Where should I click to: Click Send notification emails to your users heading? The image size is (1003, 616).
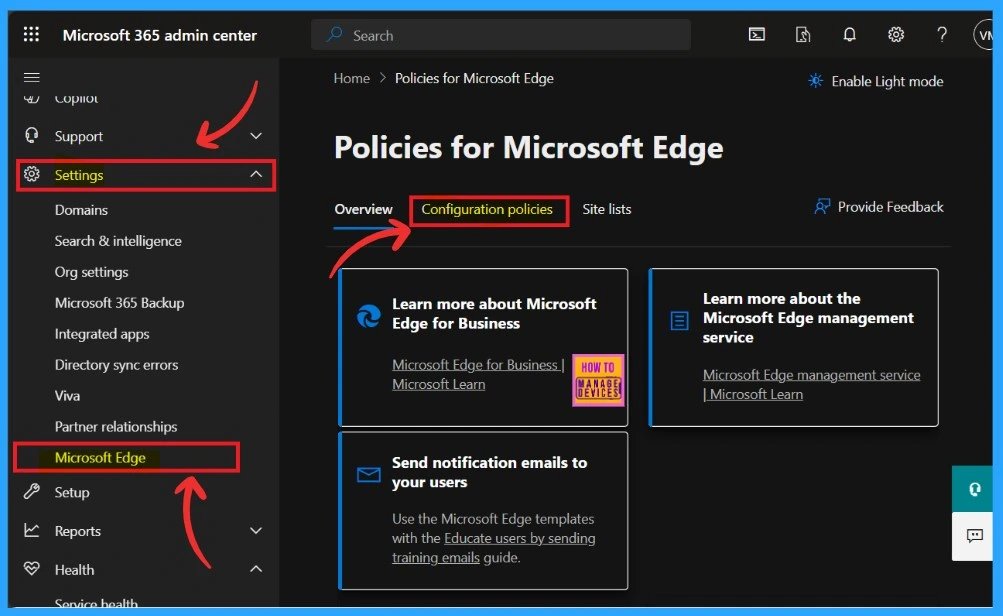(x=489, y=472)
